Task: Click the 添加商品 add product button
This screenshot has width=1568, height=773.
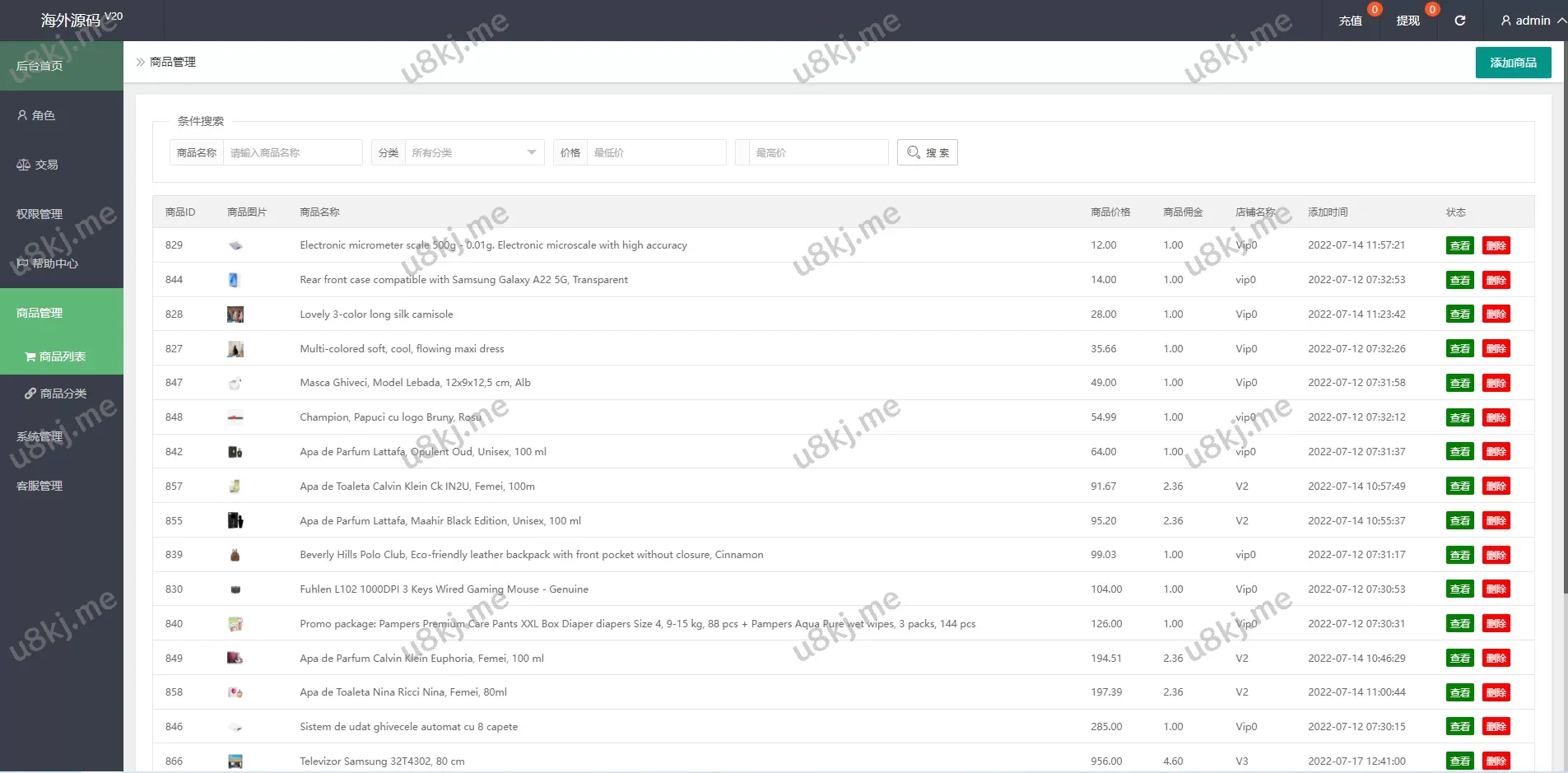Action: tap(1513, 63)
